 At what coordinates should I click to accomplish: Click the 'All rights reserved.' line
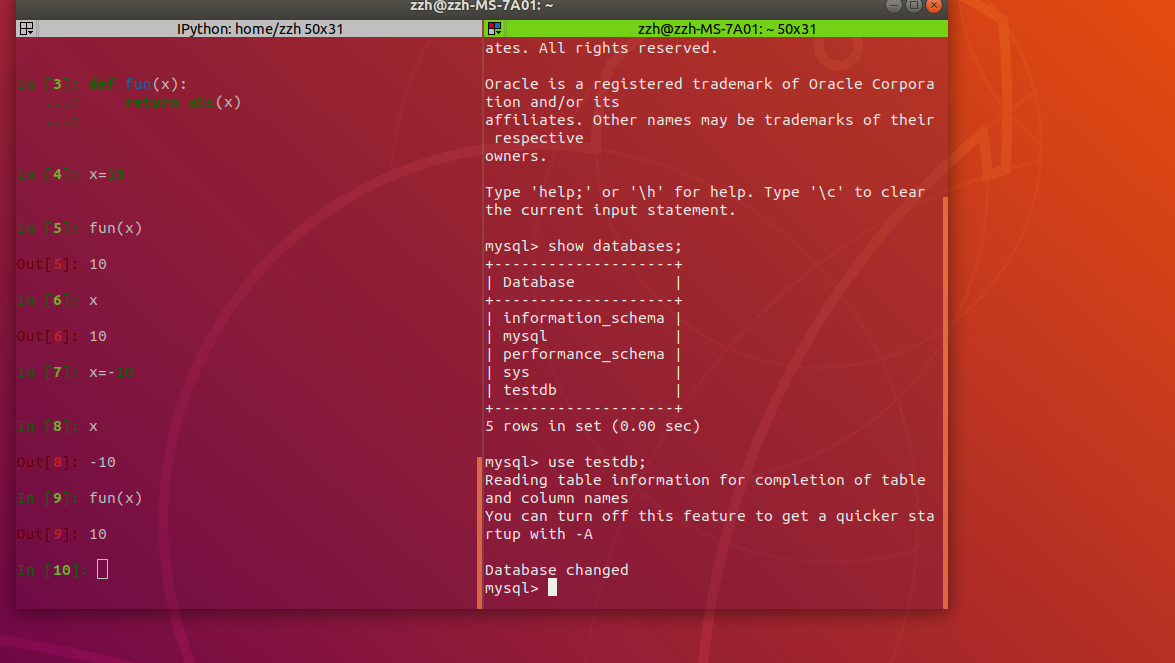(x=601, y=48)
